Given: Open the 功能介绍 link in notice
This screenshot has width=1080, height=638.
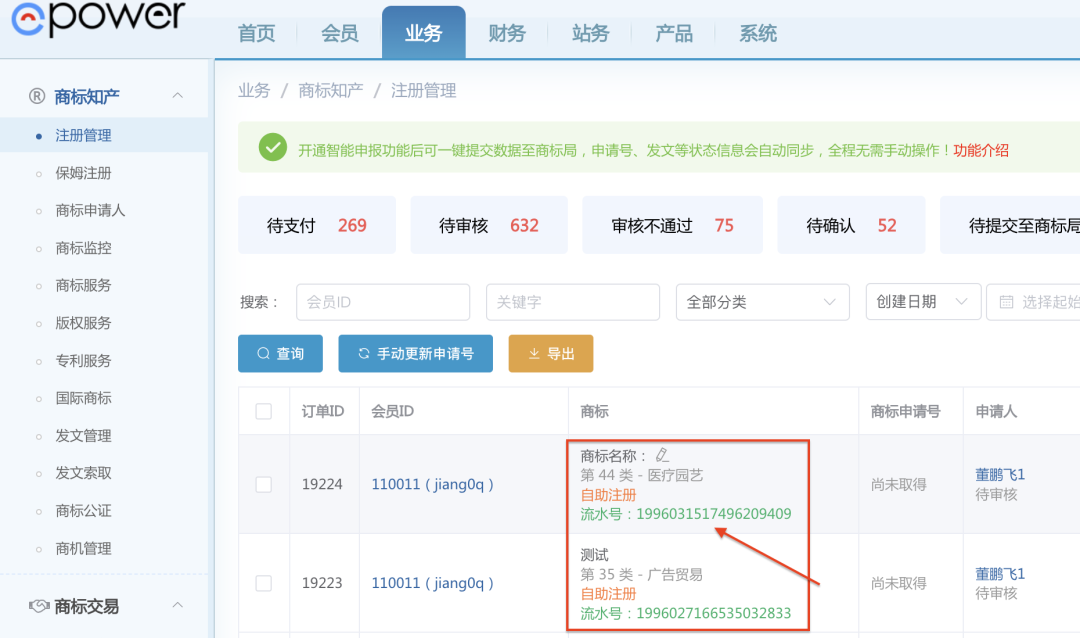Looking at the screenshot, I should pyautogui.click(x=981, y=150).
